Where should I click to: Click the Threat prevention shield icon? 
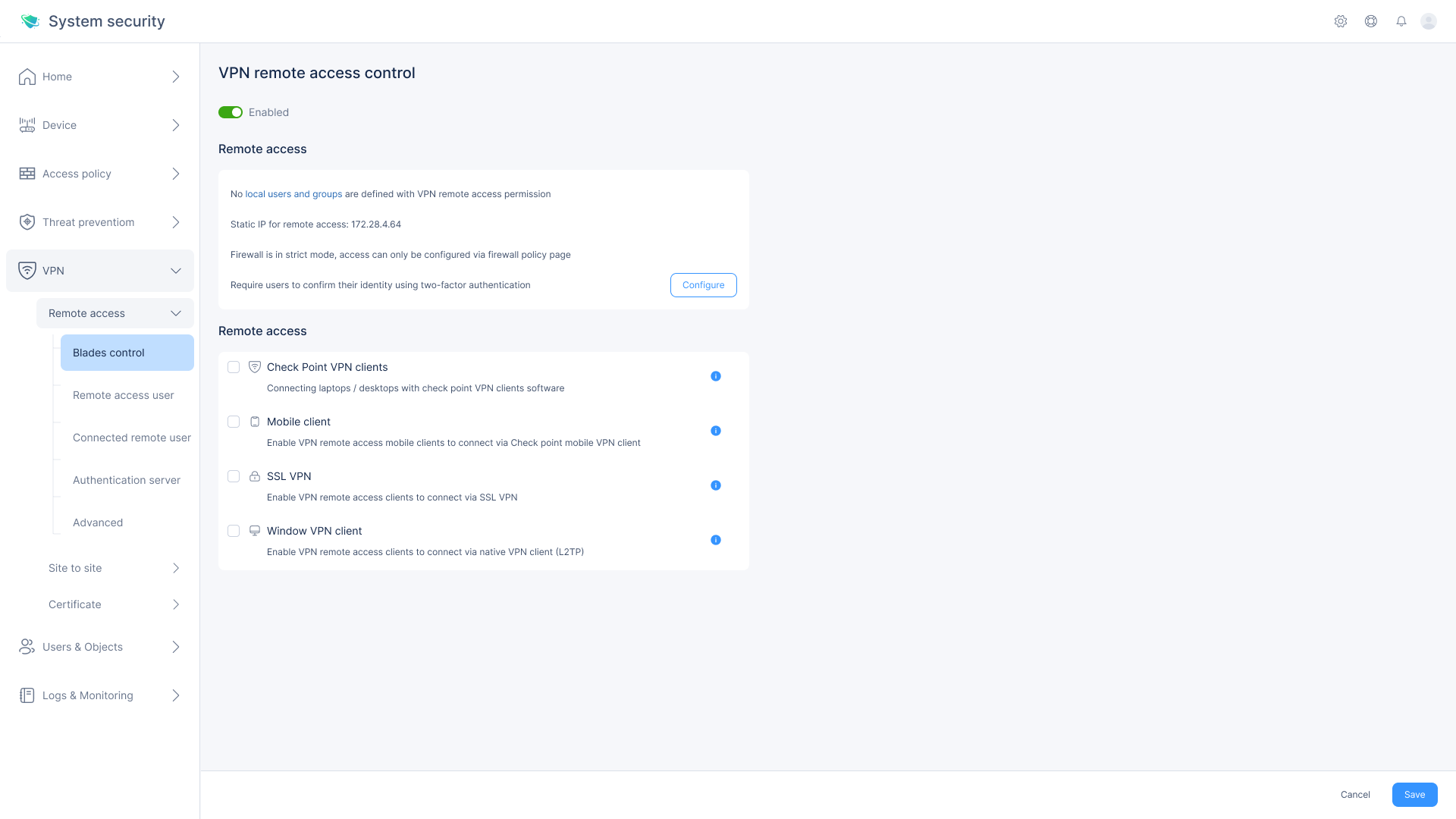click(27, 222)
